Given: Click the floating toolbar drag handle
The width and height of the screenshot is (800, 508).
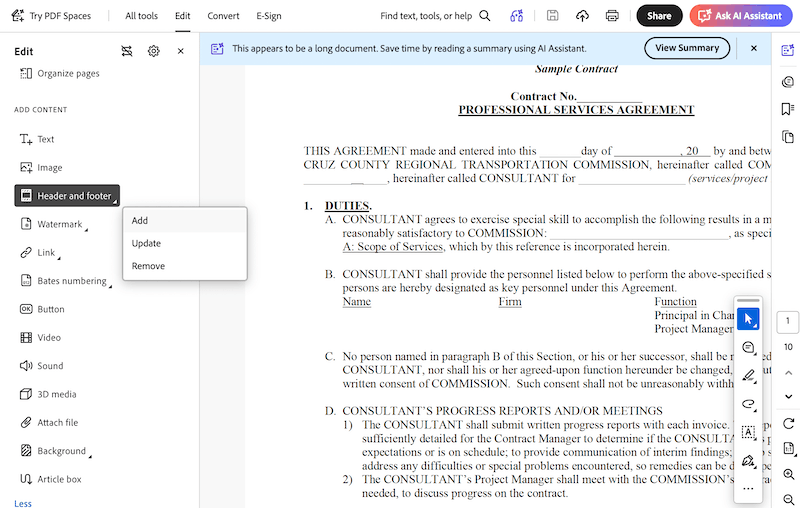Looking at the screenshot, I should click(x=748, y=300).
